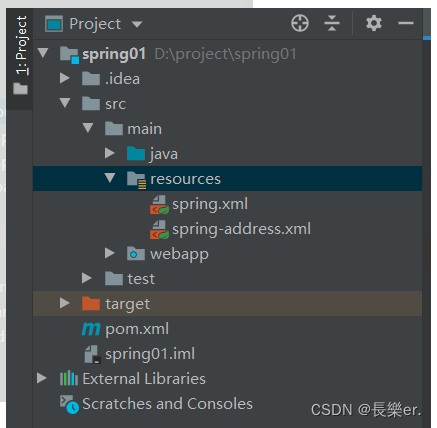
Task: Select the test tree label
Action: 141,279
